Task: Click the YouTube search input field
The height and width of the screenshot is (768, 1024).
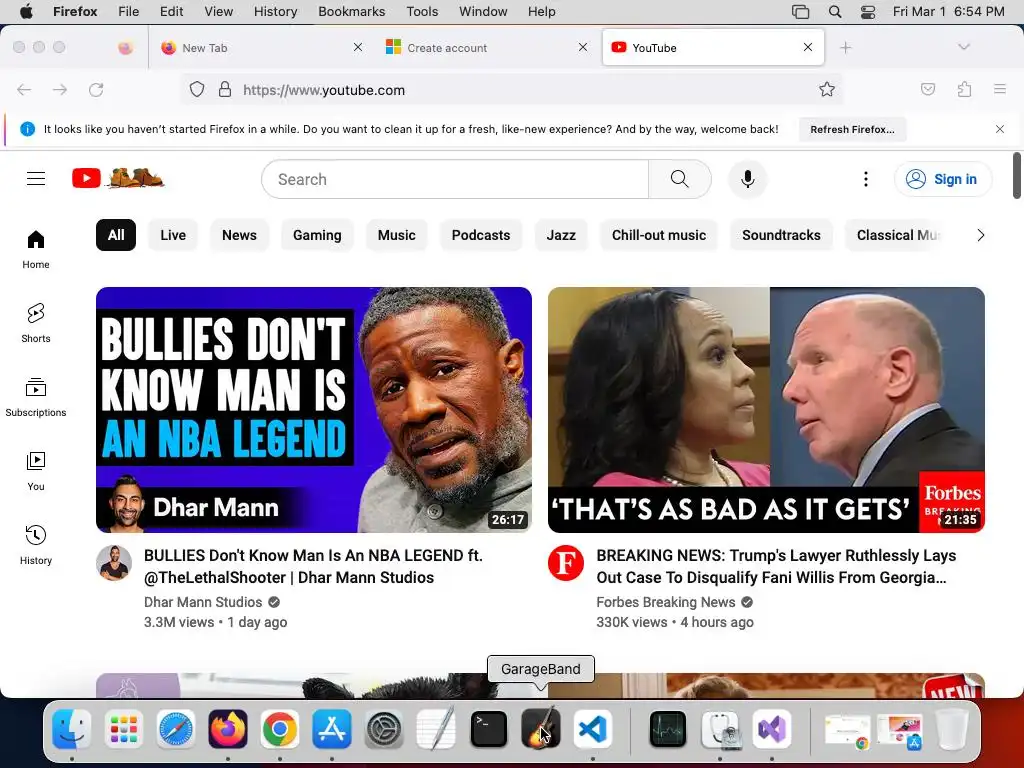Action: pos(455,179)
